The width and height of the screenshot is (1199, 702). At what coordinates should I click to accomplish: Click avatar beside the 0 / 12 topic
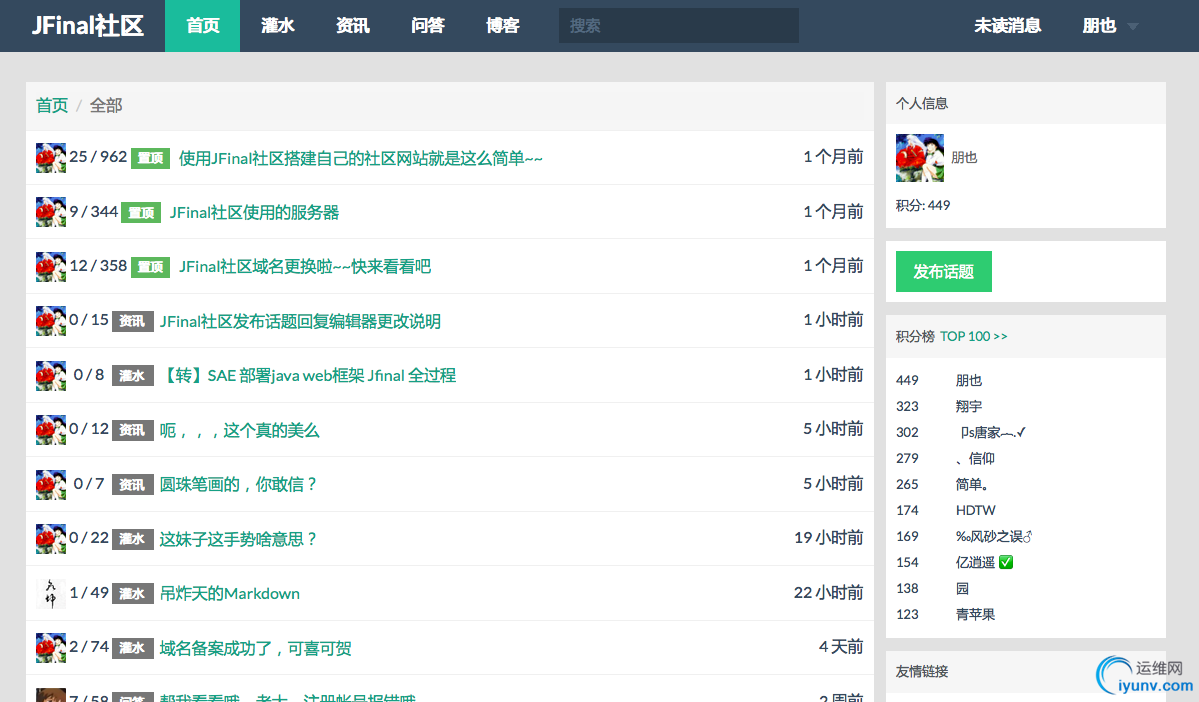click(50, 430)
